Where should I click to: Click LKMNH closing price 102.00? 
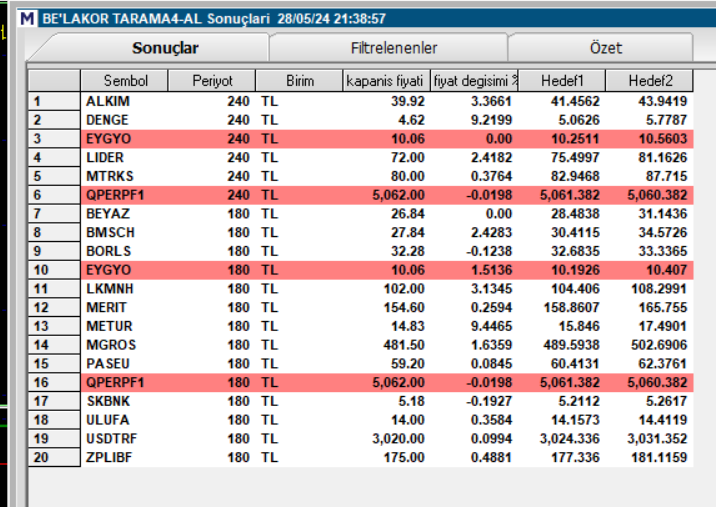[x=404, y=289]
